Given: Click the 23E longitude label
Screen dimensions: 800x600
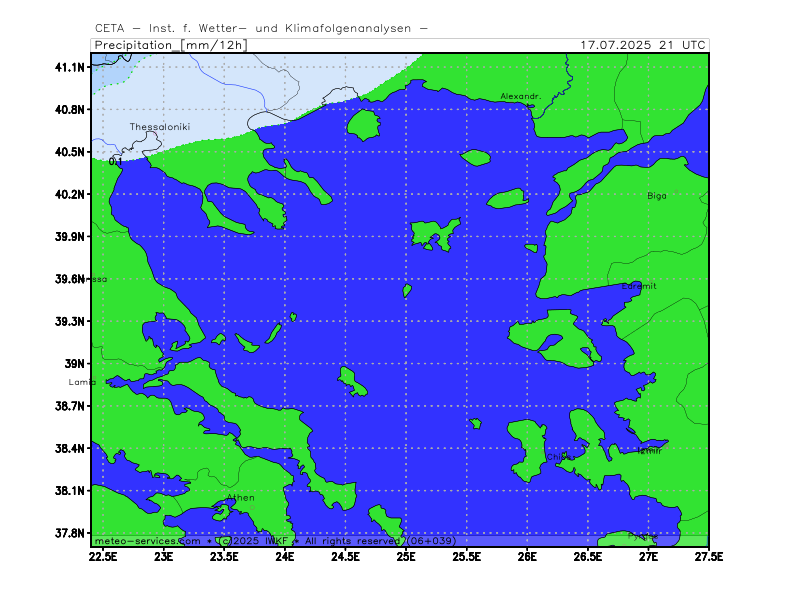Looking at the screenshot, I should pyautogui.click(x=163, y=557).
